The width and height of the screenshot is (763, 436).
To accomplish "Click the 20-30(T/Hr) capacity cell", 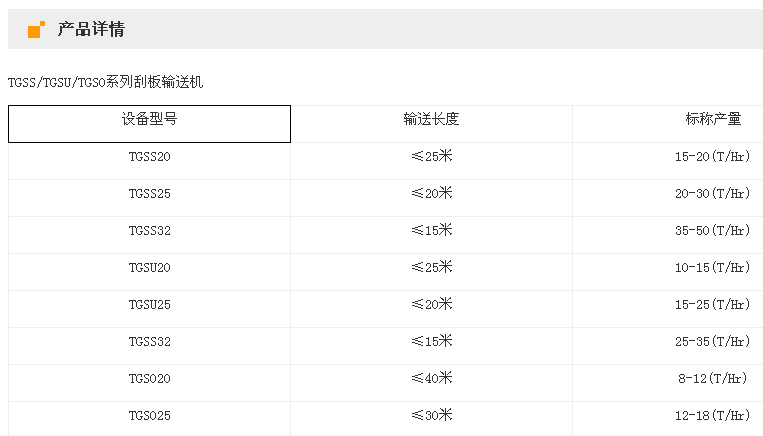I will (x=712, y=194).
